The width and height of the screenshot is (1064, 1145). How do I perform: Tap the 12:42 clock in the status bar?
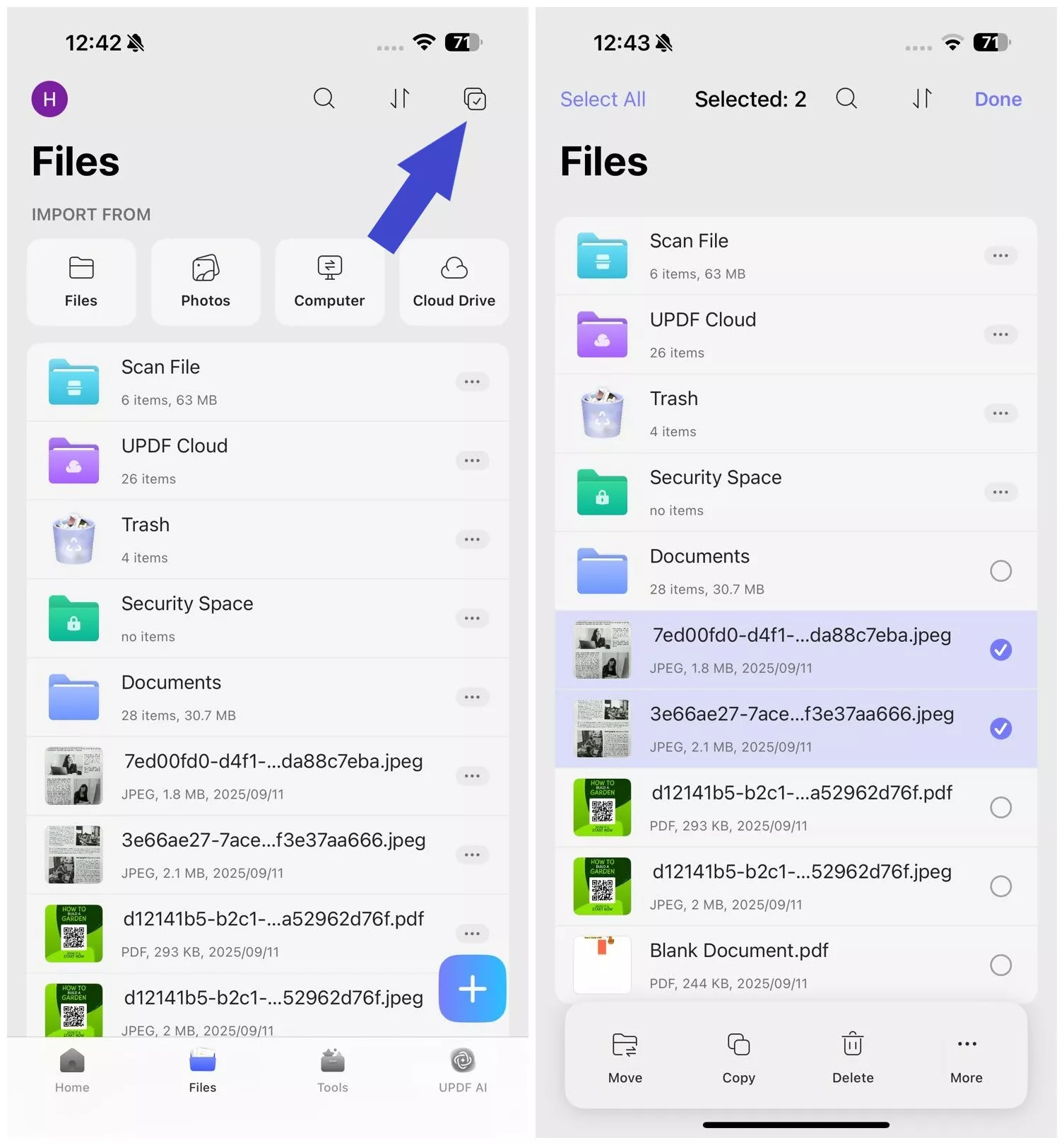[x=93, y=42]
